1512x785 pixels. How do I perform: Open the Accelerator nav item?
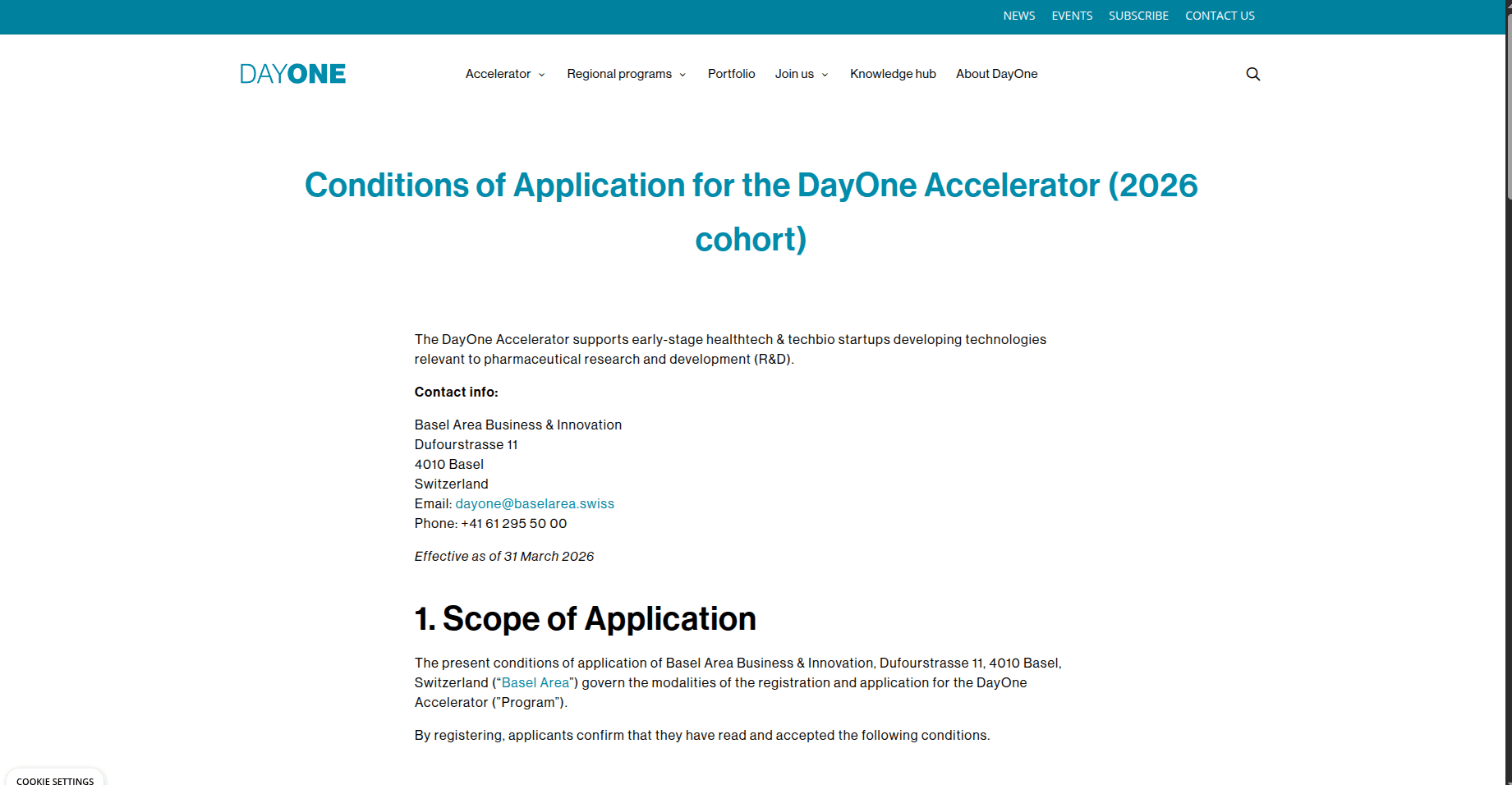coord(498,74)
